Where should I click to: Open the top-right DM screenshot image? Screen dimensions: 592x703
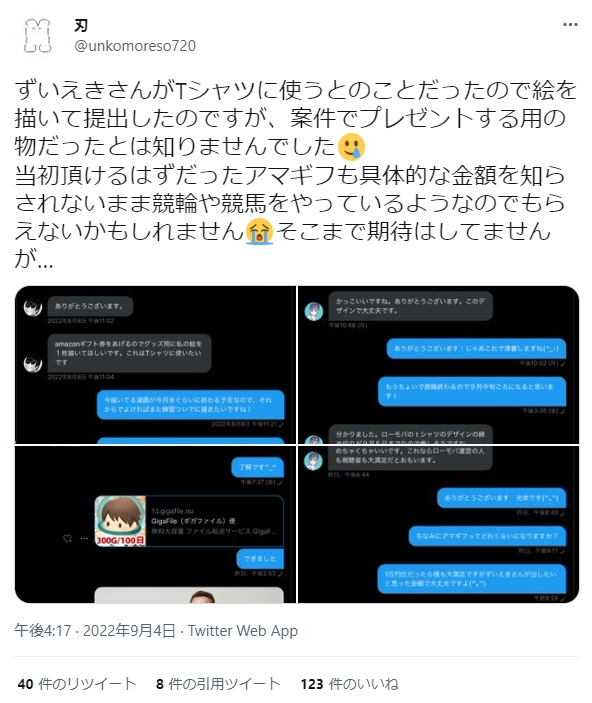pyautogui.click(x=438, y=365)
